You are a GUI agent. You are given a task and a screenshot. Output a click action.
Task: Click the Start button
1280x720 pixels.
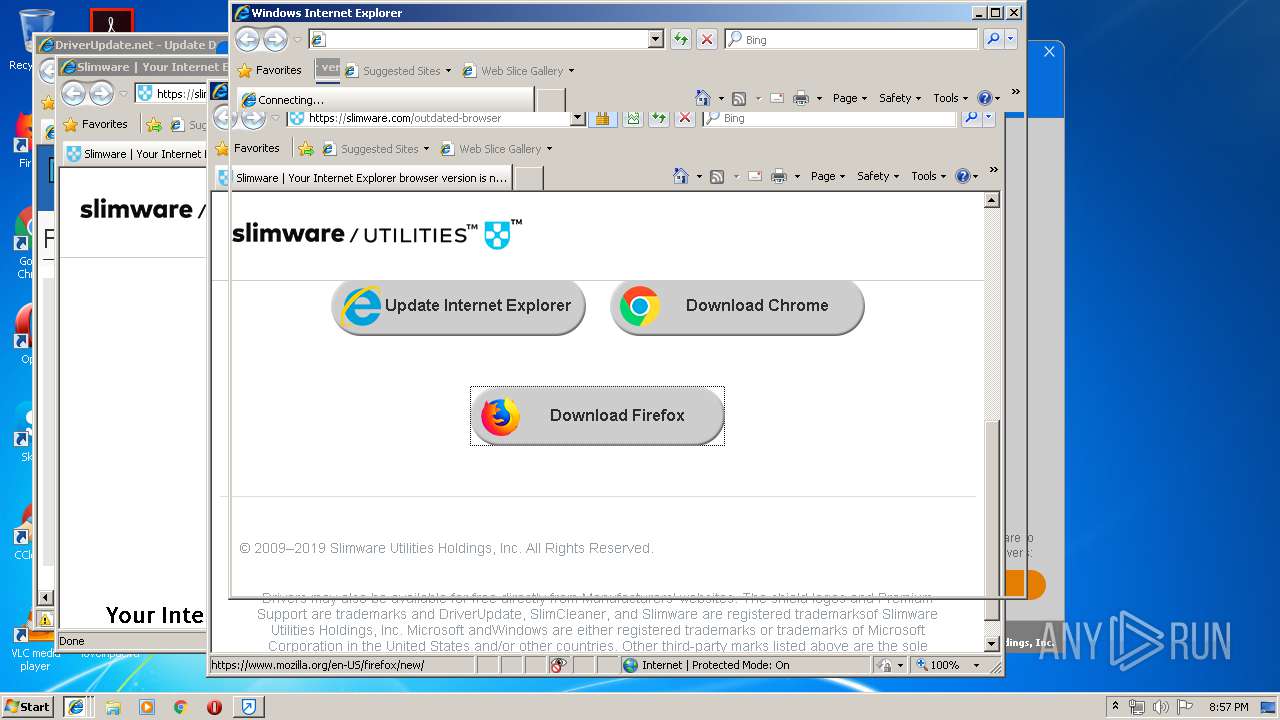[x=28, y=707]
